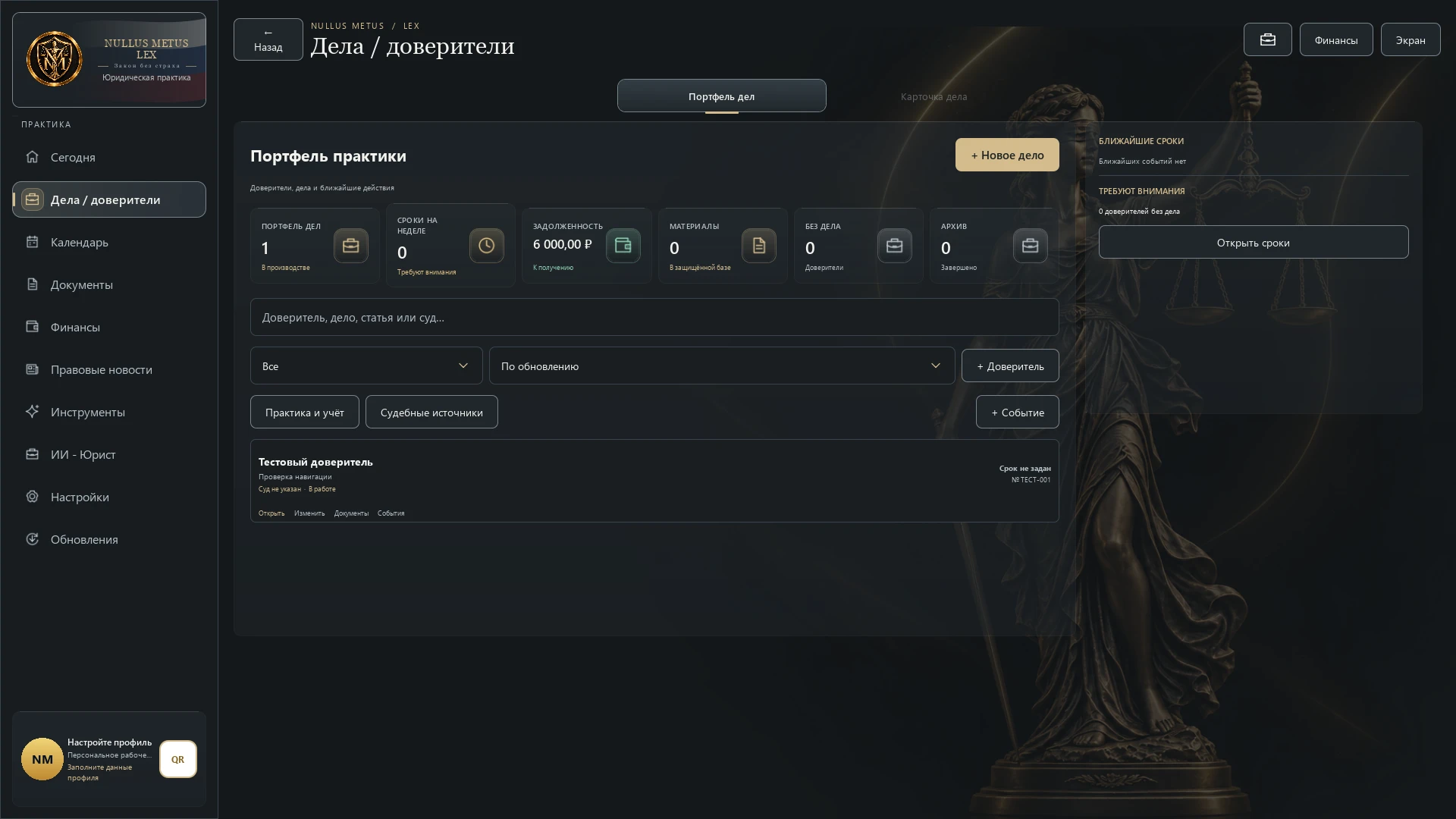Viewport: 1456px width, 819px height.
Task: Click Финансы button in top bar
Action: pos(1335,39)
